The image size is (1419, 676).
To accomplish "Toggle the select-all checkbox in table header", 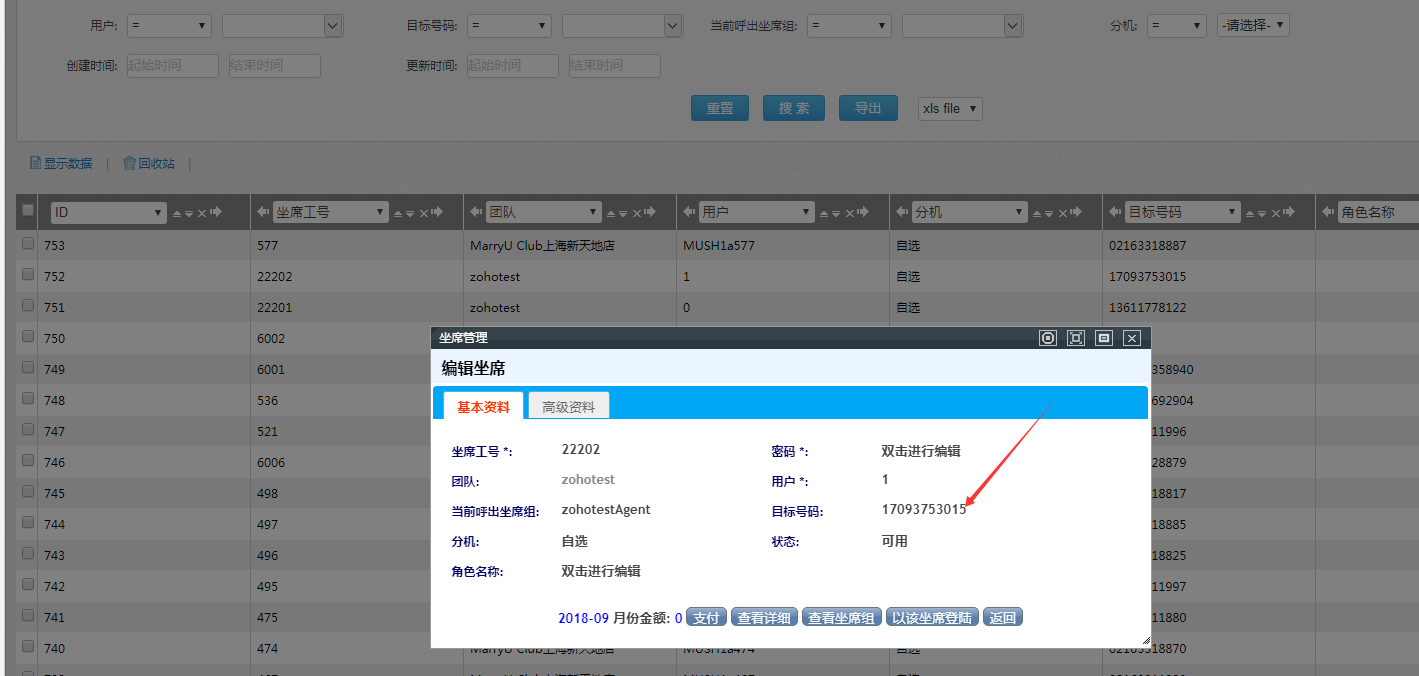I will [28, 211].
